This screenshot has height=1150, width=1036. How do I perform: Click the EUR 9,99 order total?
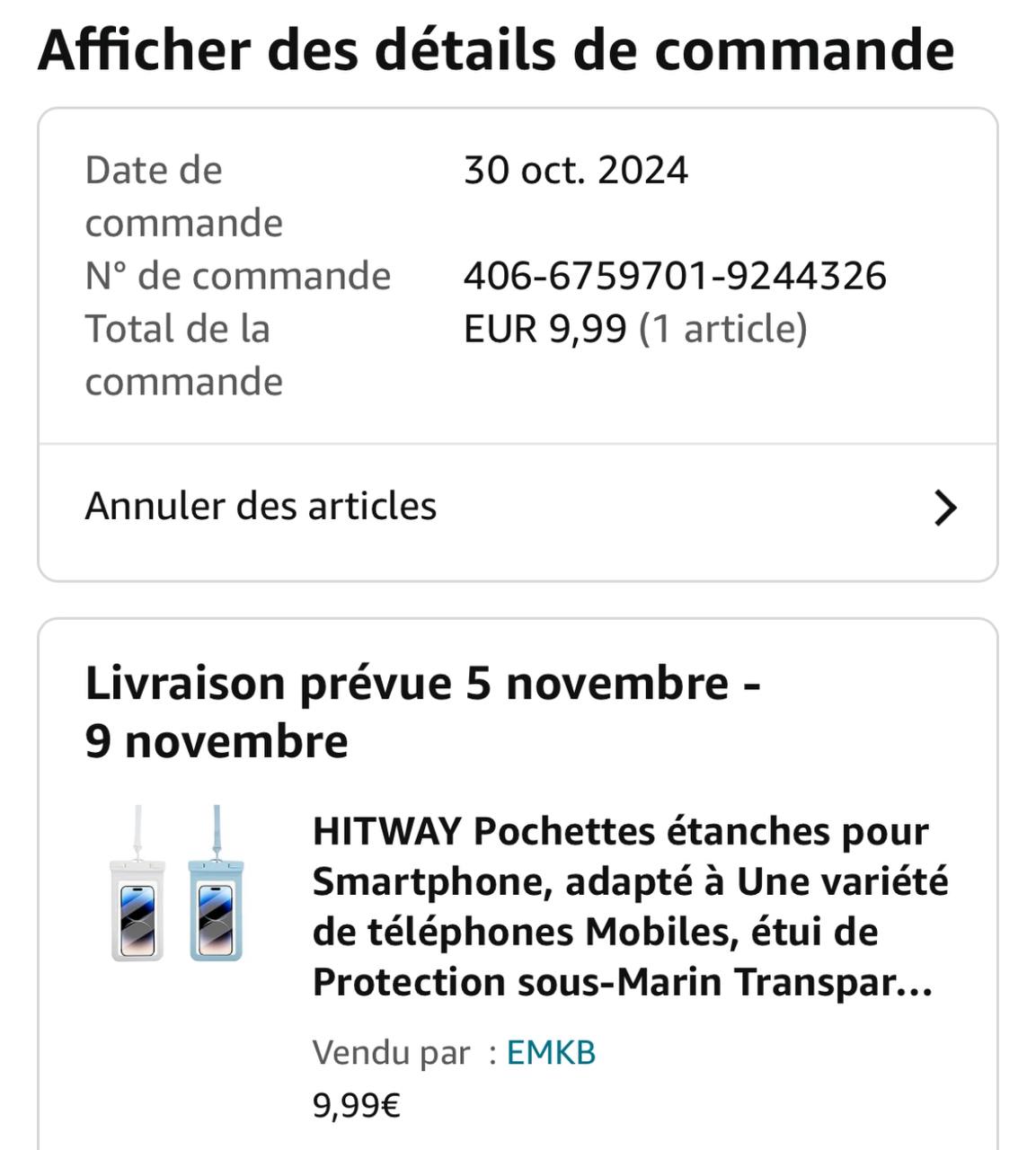[x=545, y=329]
